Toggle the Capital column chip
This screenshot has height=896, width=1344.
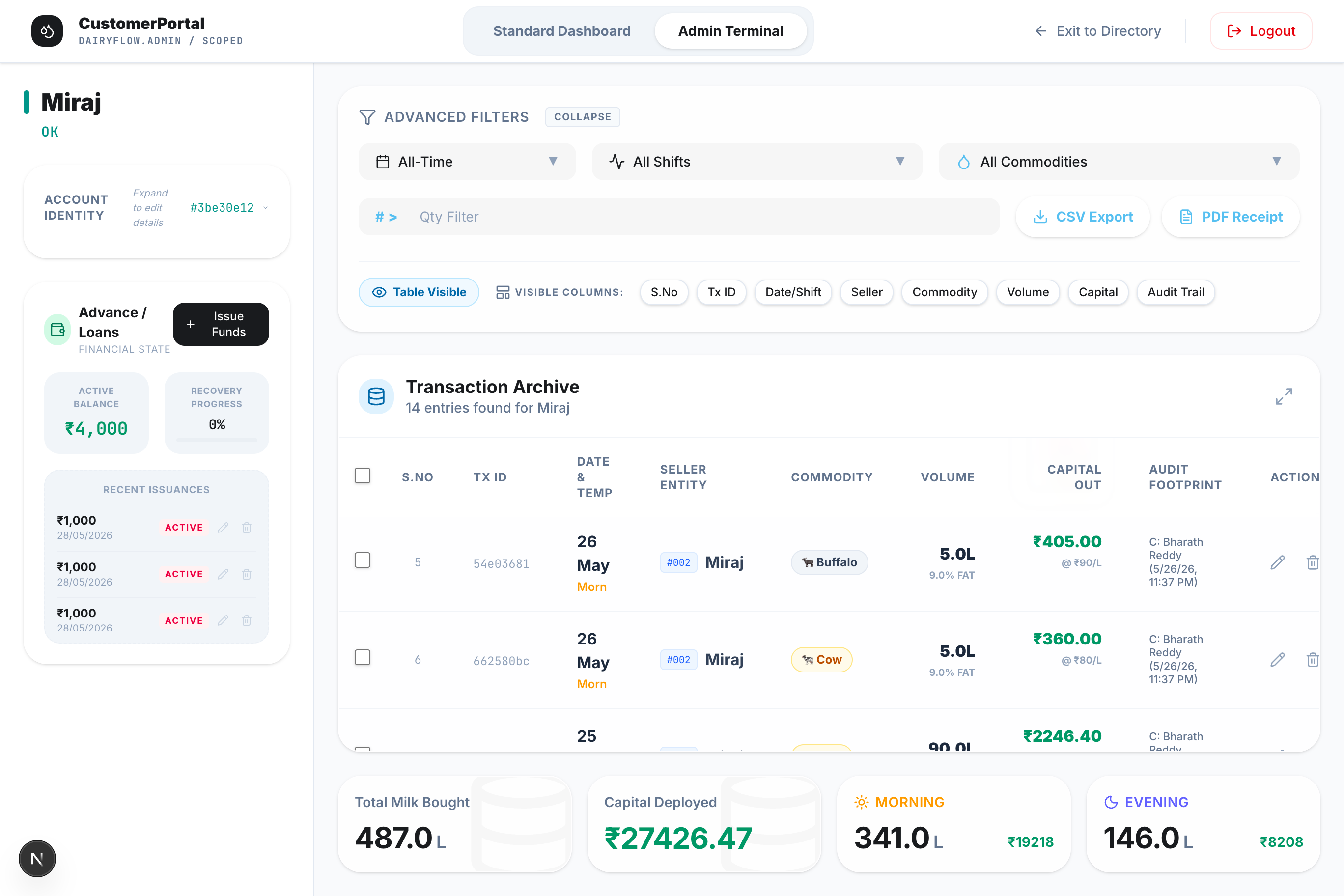pos(1098,292)
